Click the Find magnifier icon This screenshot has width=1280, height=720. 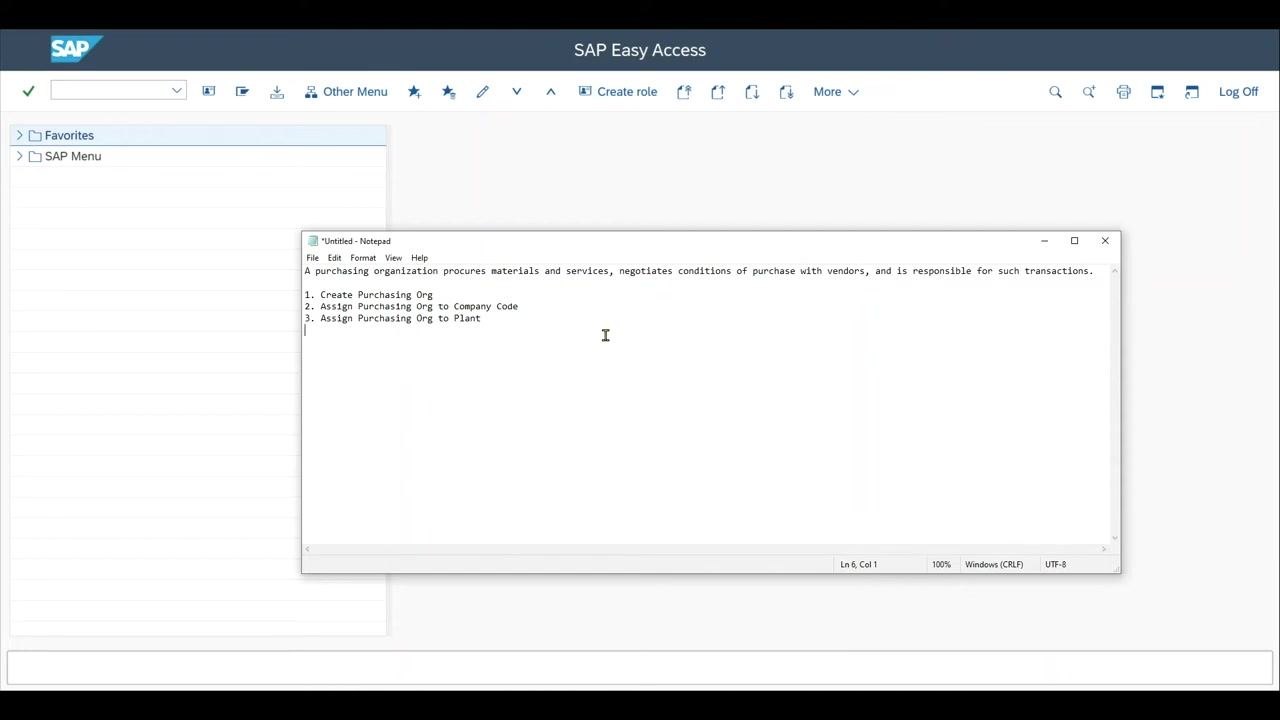(1055, 91)
